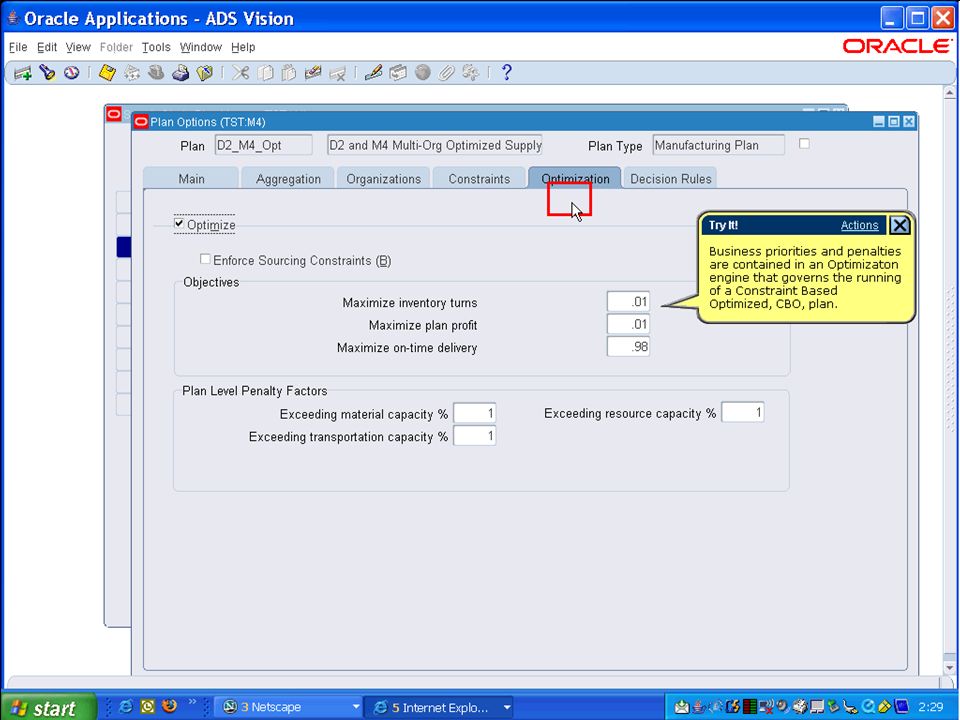Open the Edit menu

click(x=47, y=47)
